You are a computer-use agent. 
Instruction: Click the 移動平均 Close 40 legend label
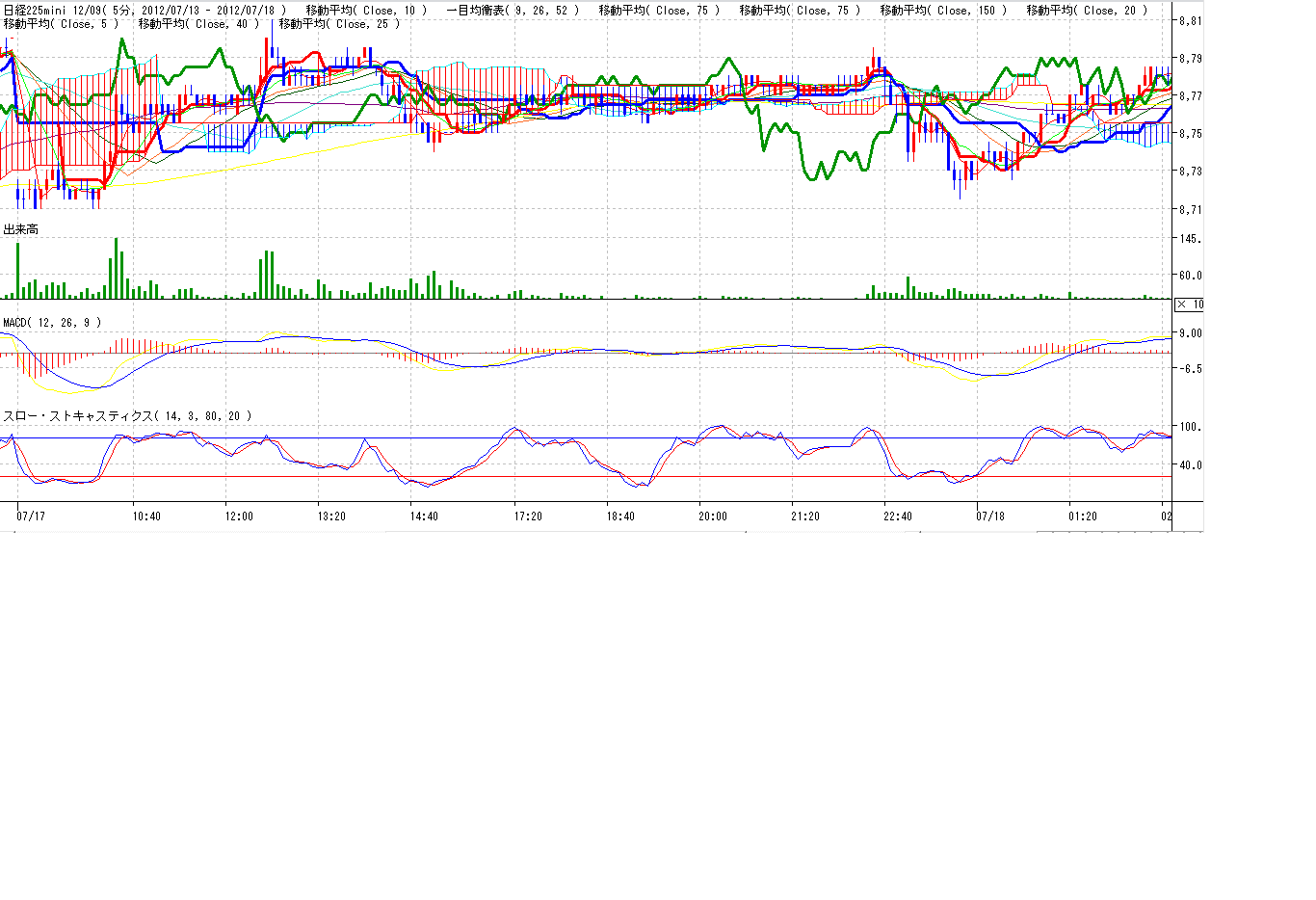coord(198,24)
